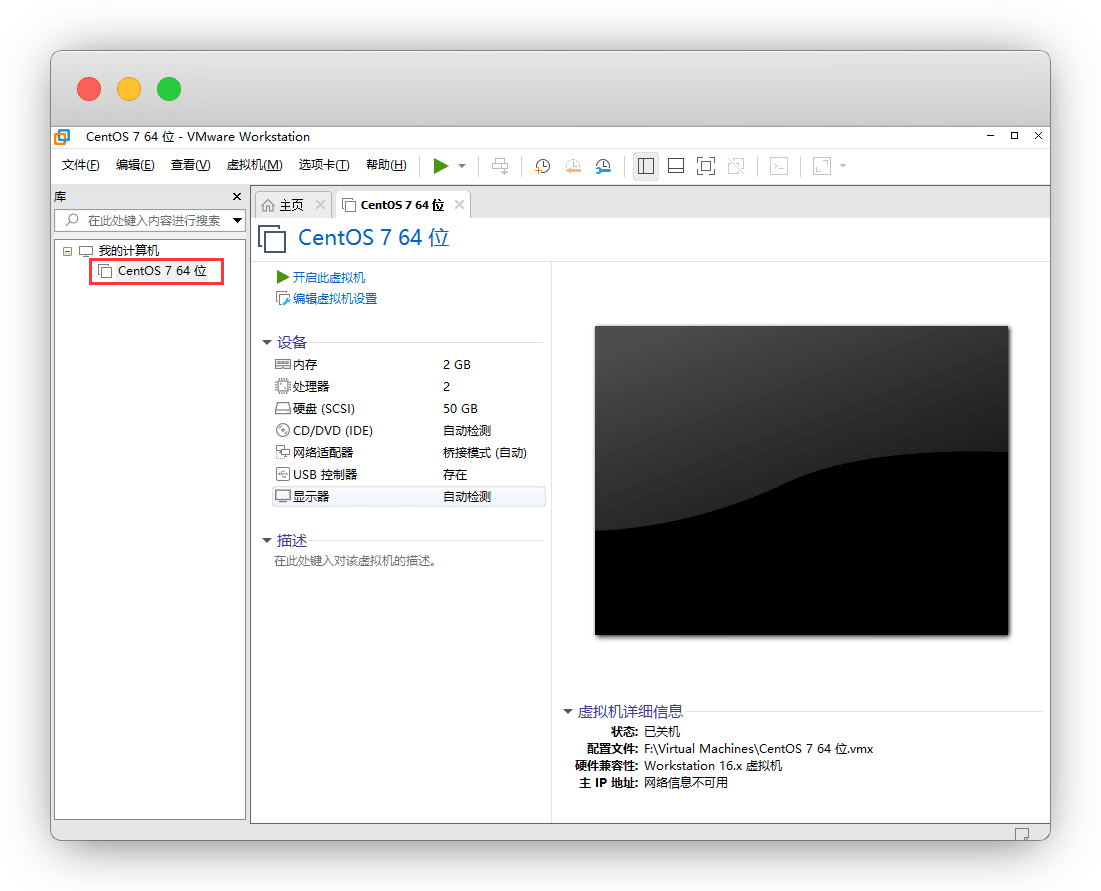The image size is (1101, 891).
Task: Select the USB 控制器 device row
Action: tap(408, 475)
